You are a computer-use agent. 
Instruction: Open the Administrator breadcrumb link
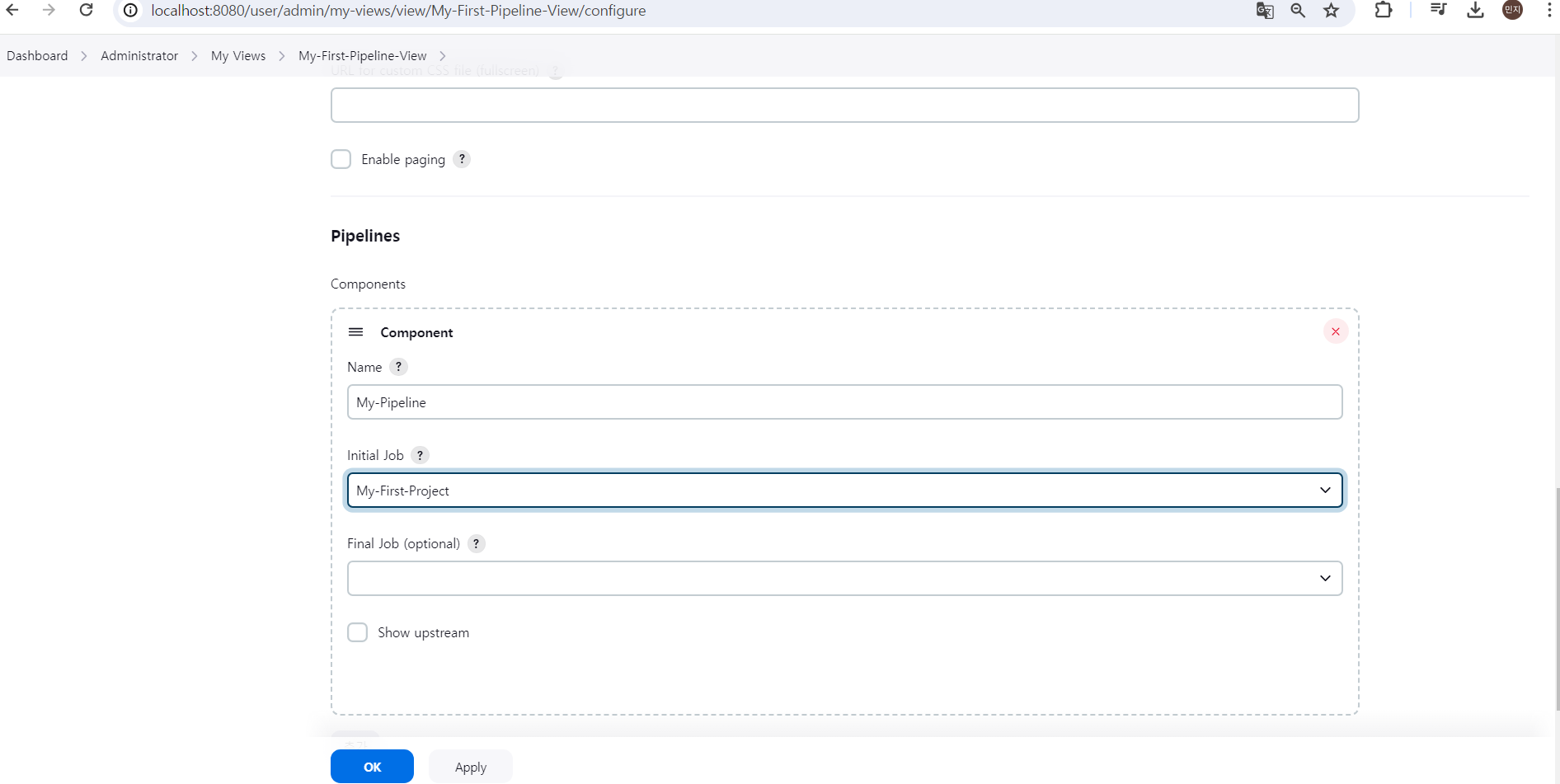[x=139, y=56]
